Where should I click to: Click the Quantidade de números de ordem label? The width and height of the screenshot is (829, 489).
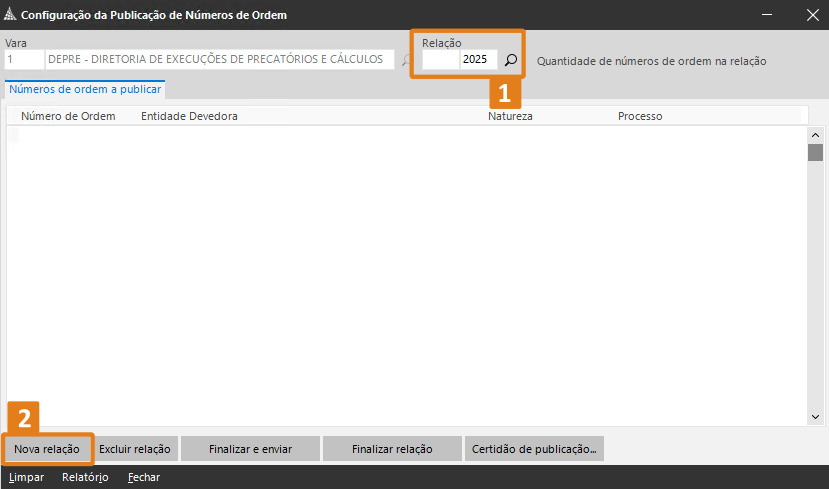[651, 61]
